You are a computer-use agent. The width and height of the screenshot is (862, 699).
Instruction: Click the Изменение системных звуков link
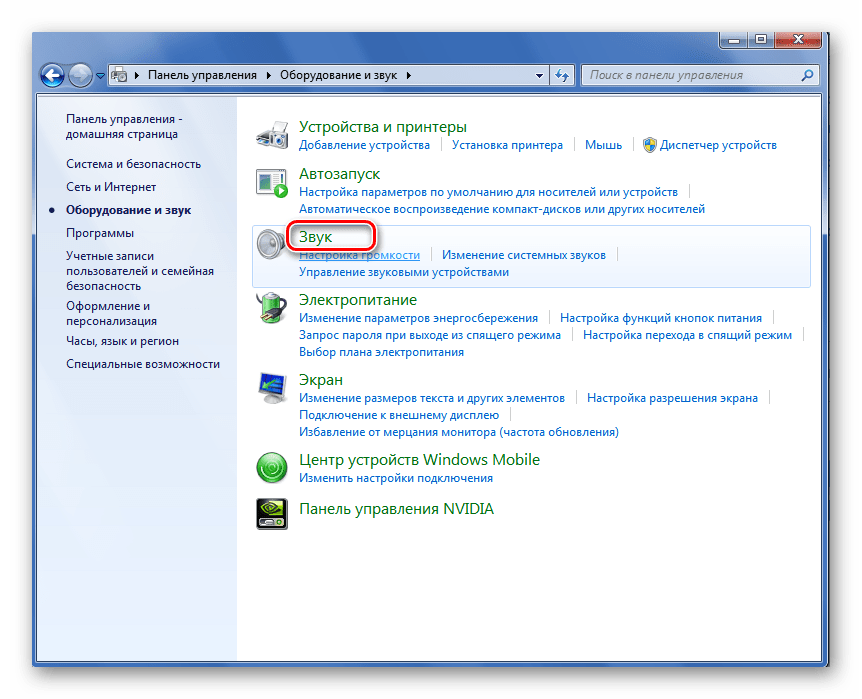523,255
